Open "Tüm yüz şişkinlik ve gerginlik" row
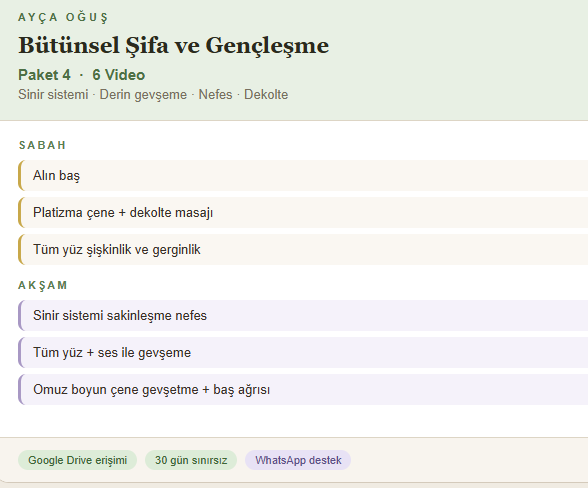588x488 pixels. click(x=303, y=249)
